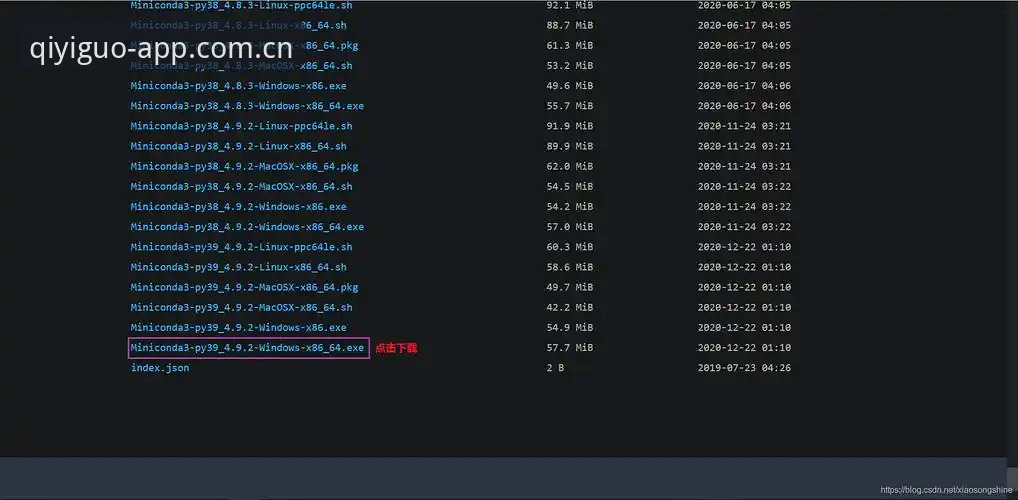Download Miniconda3-py39_4.9.2-Windows-x86.exe installer
The image size is (1018, 500).
(x=238, y=328)
